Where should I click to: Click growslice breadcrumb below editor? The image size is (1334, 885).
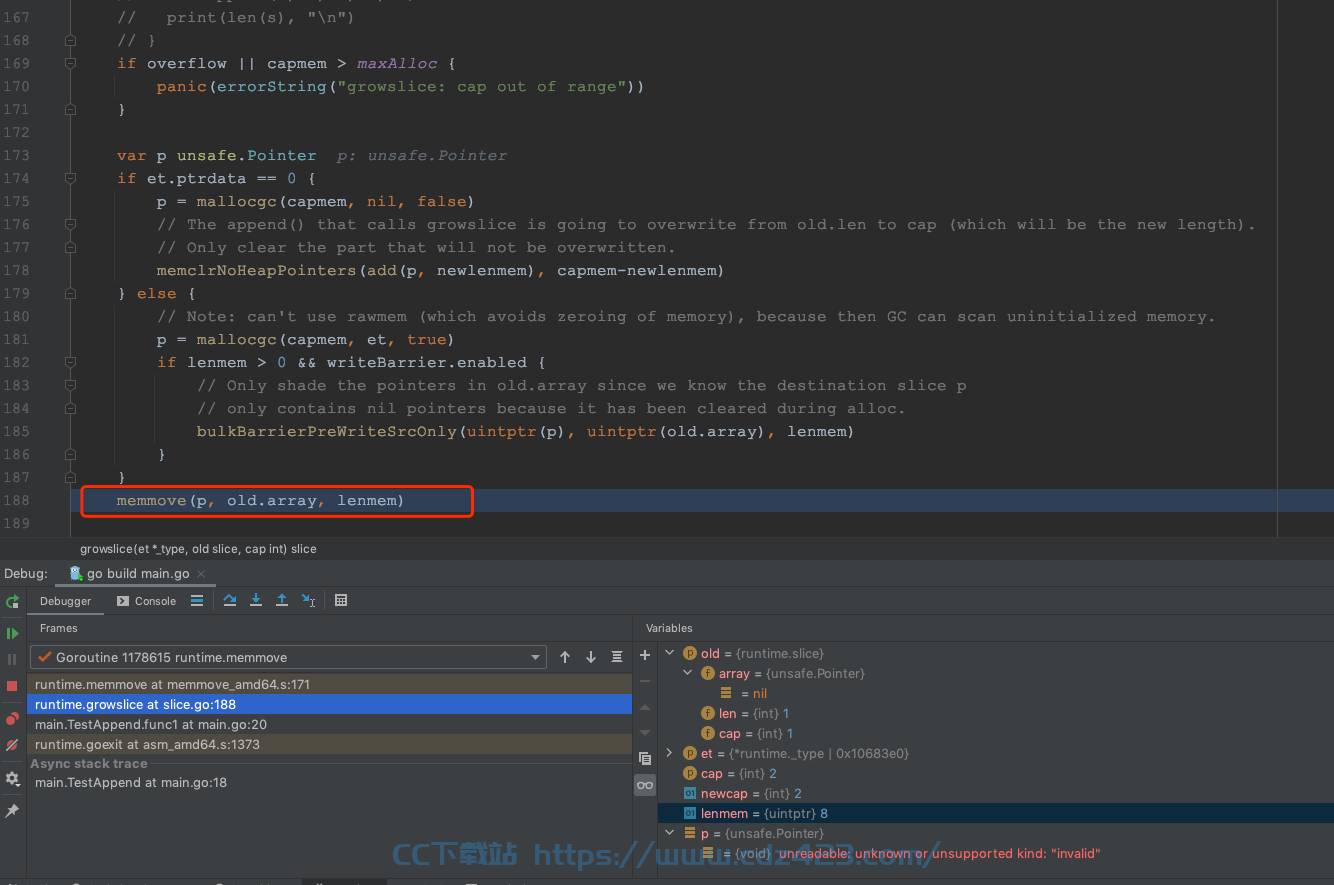coord(198,548)
